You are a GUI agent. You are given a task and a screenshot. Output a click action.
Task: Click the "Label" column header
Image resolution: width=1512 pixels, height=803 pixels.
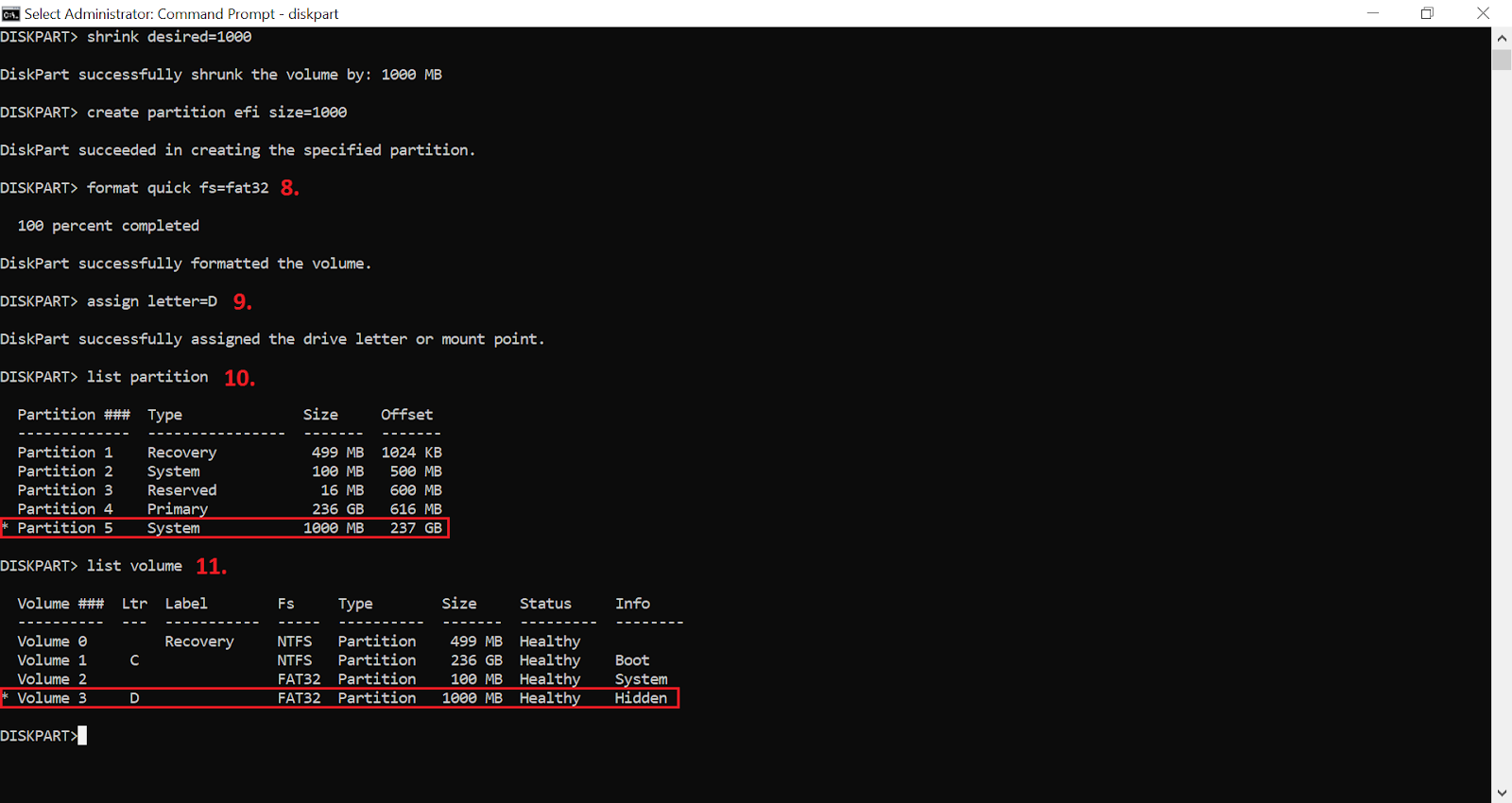[186, 604]
